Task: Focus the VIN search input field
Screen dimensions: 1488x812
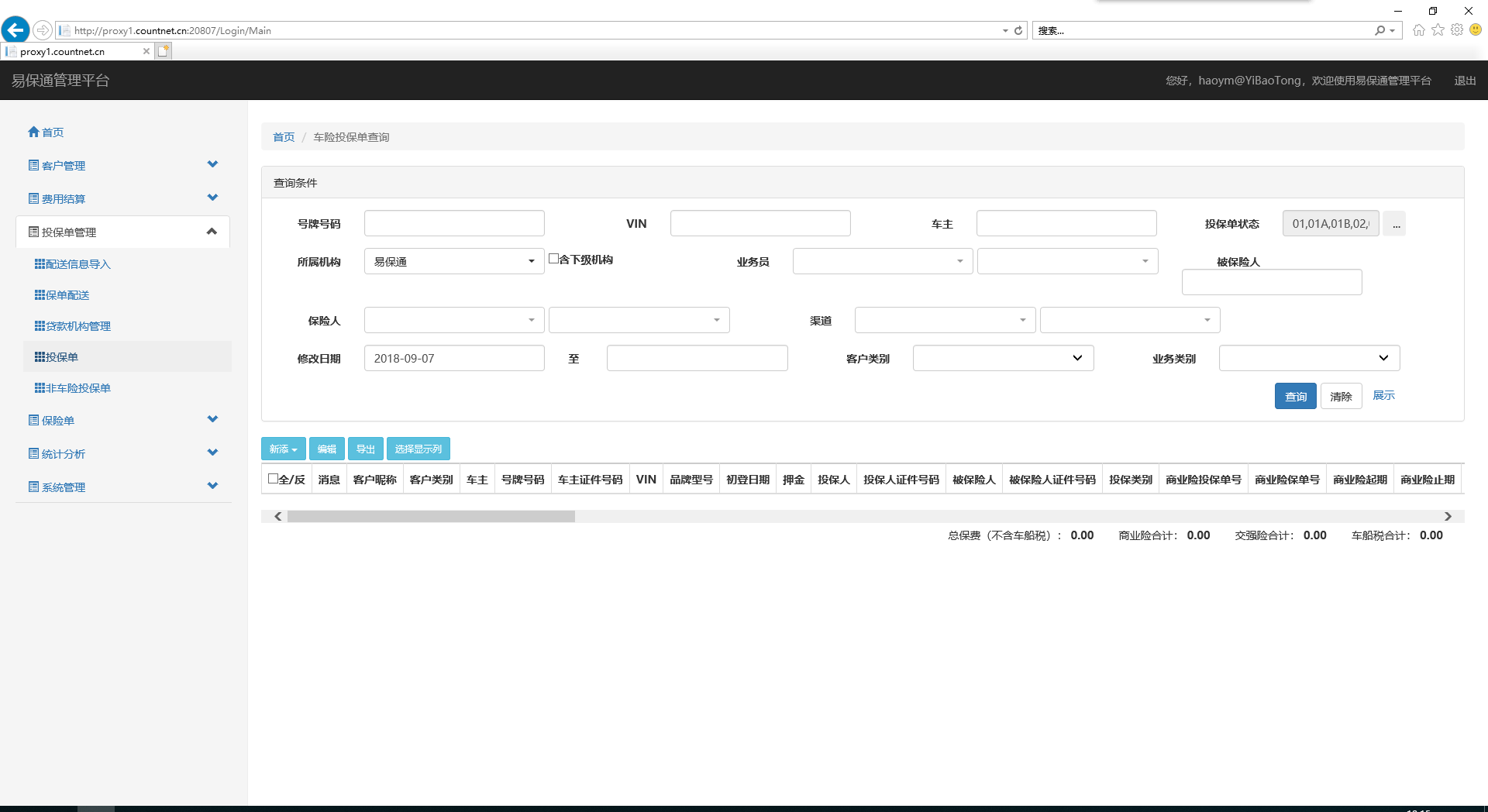Action: pos(760,223)
